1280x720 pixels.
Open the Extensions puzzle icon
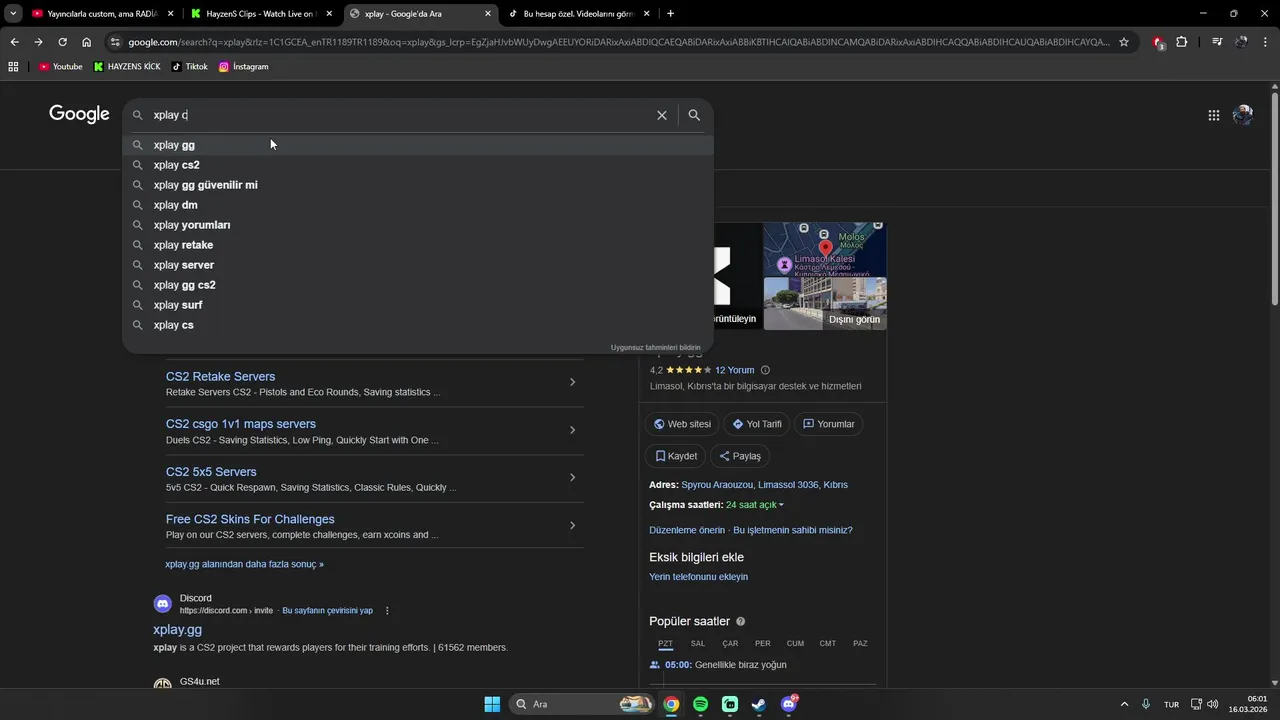tap(1182, 42)
